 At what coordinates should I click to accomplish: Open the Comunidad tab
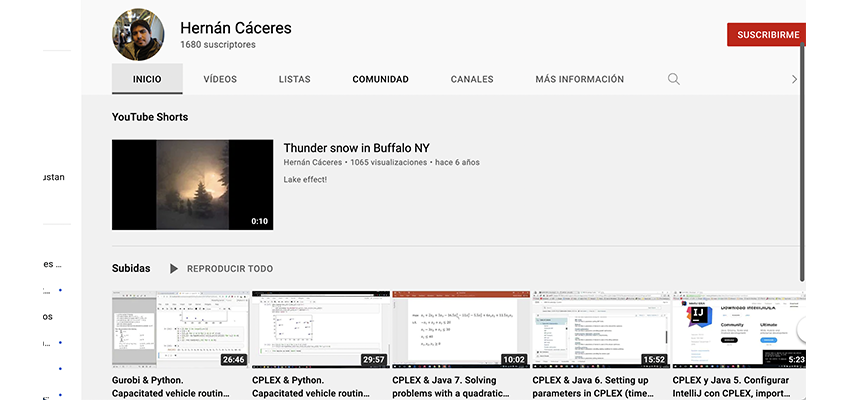[x=381, y=79]
